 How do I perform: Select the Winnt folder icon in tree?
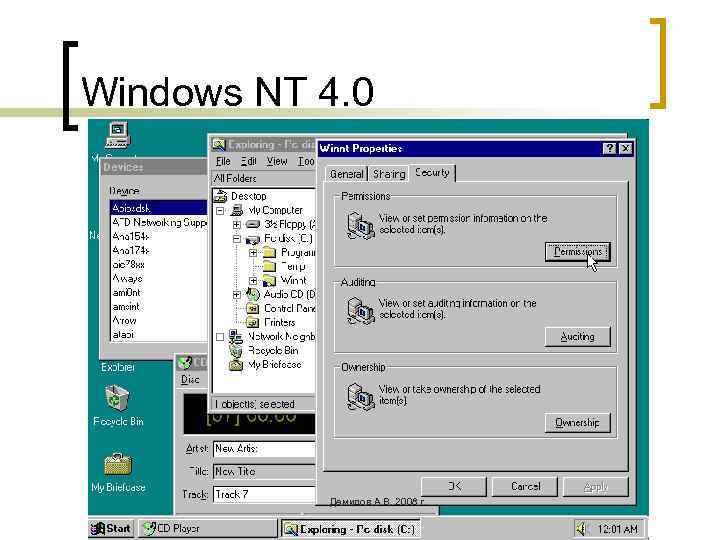[270, 281]
